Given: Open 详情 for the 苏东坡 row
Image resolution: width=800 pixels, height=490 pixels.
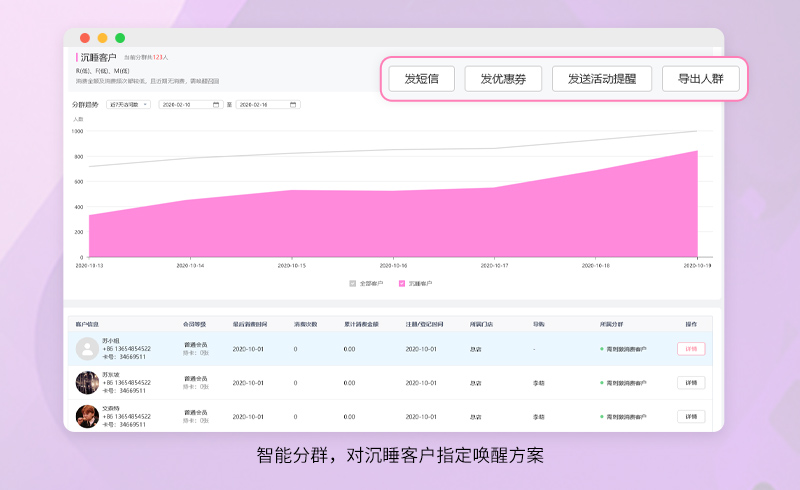Looking at the screenshot, I should (x=691, y=382).
